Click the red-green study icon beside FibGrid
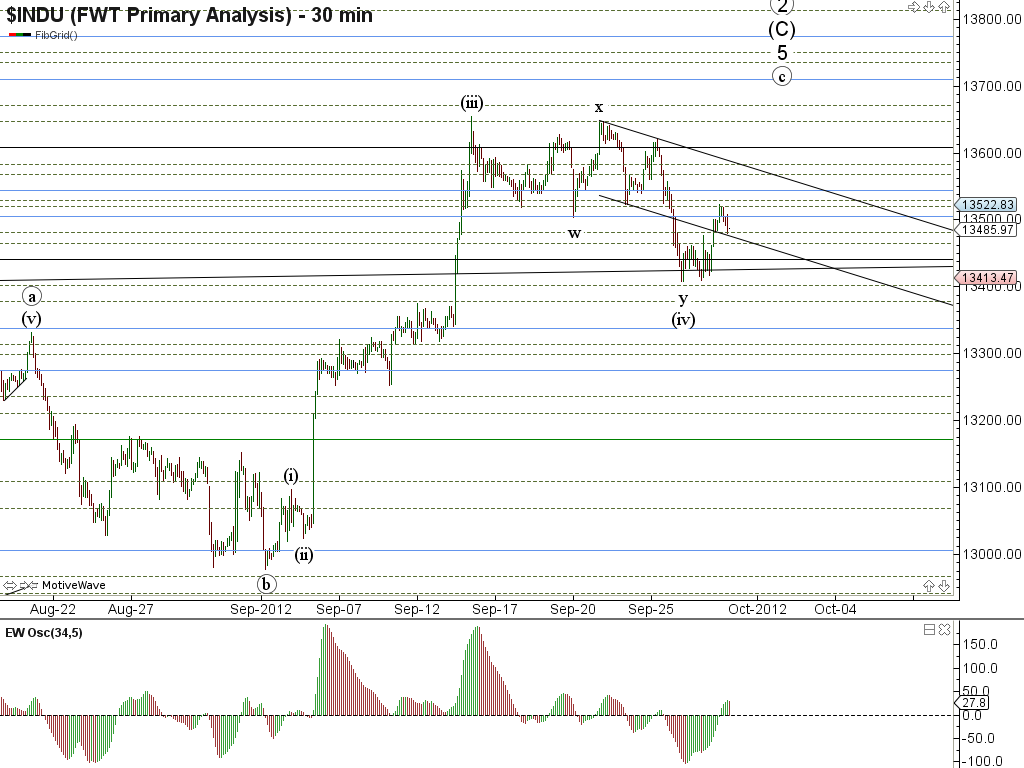1024x768 pixels. [19, 35]
